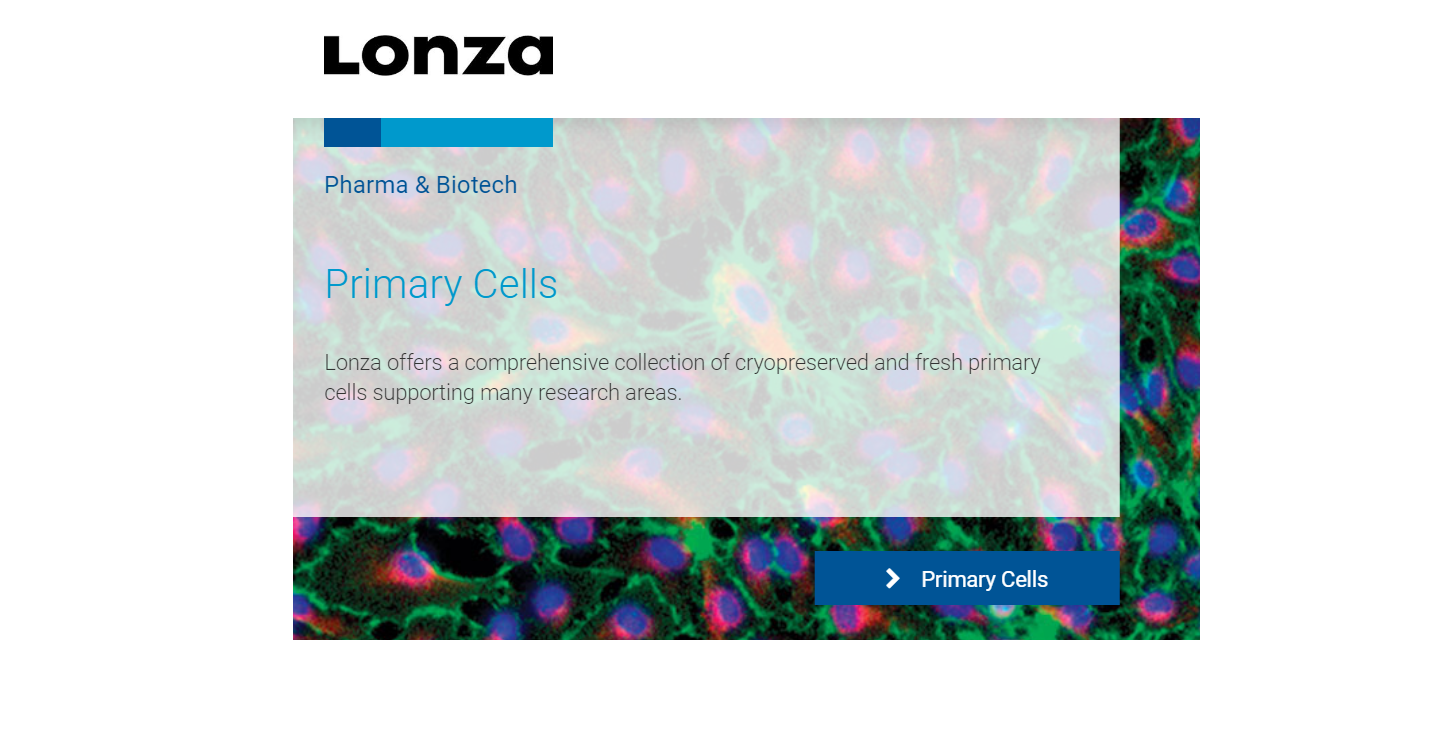Click the word "cryopreserved" in the description

801,362
